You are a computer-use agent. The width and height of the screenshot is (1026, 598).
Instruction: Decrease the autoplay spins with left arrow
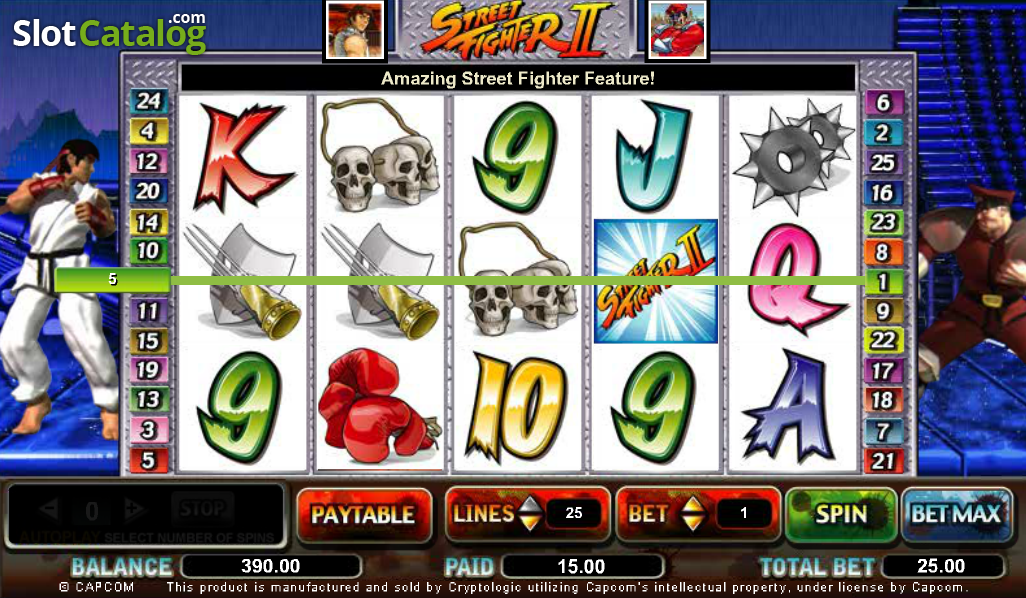[50, 510]
